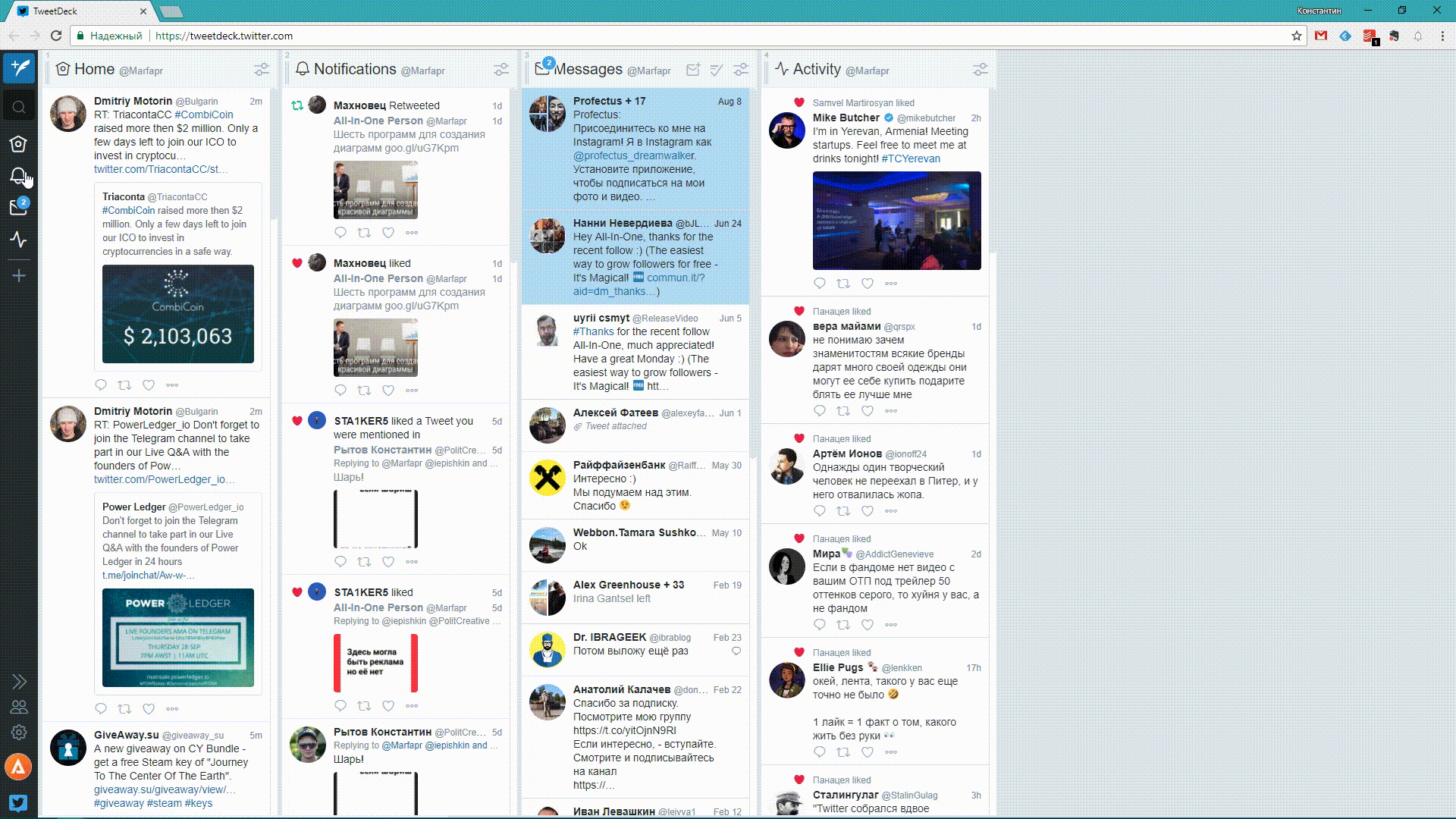1456x819 pixels.
Task: Retweet the Power Ledger tweet
Action: click(124, 709)
